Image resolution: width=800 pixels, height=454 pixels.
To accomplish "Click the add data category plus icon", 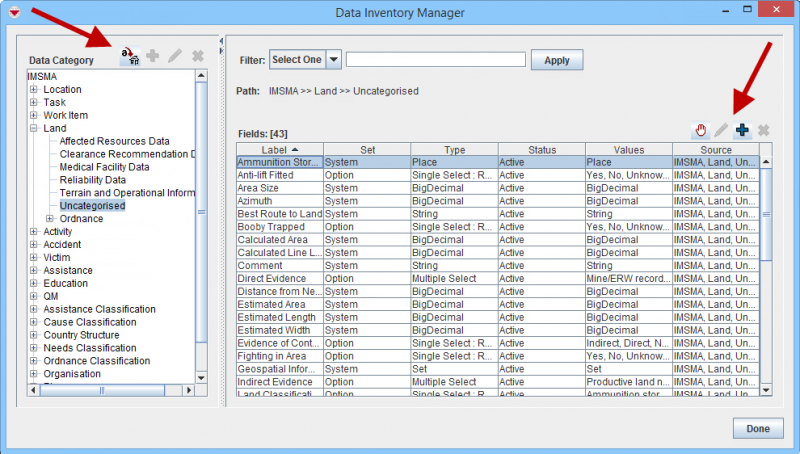I will (153, 57).
